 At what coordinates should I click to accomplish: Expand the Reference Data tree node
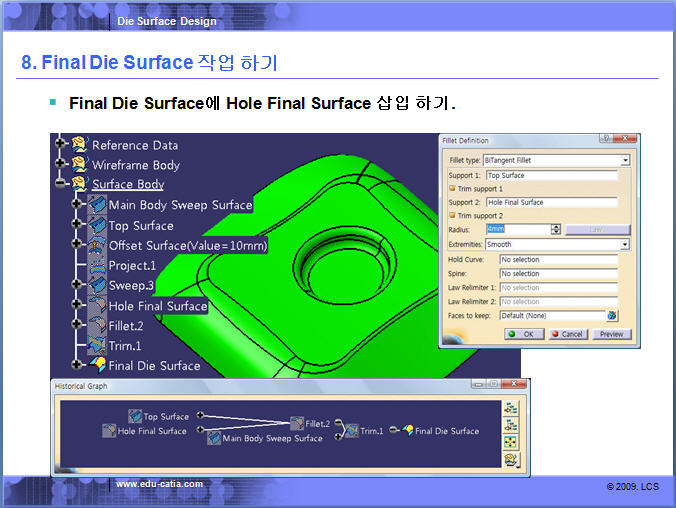tap(61, 144)
